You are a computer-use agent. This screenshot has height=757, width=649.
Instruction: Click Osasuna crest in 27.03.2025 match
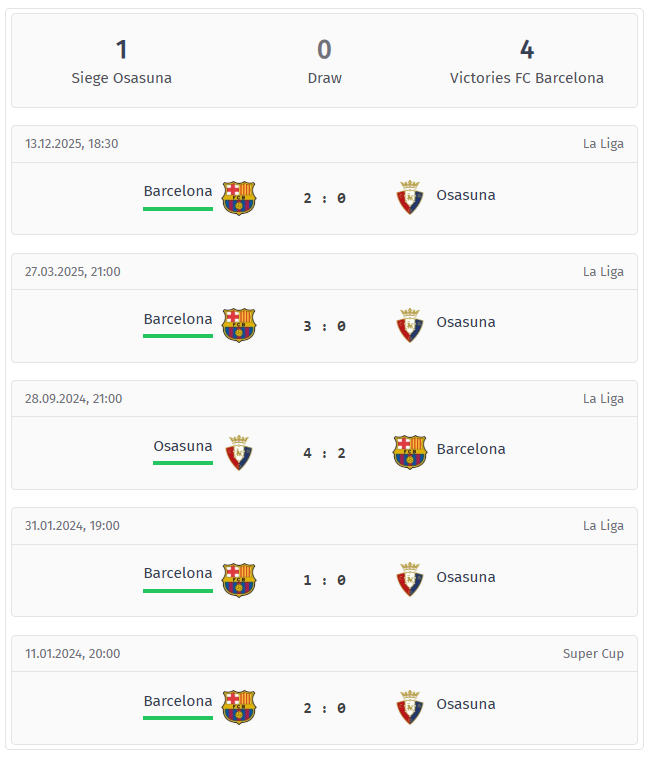point(410,325)
